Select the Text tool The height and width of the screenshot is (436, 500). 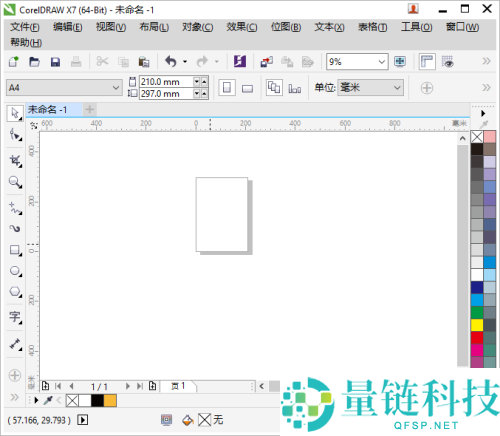(15, 317)
